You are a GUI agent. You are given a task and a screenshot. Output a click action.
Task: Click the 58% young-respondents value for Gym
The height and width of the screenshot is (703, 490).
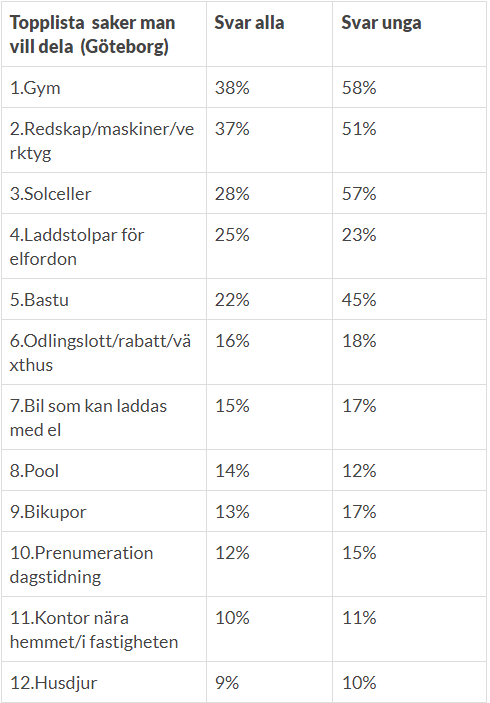point(359,87)
